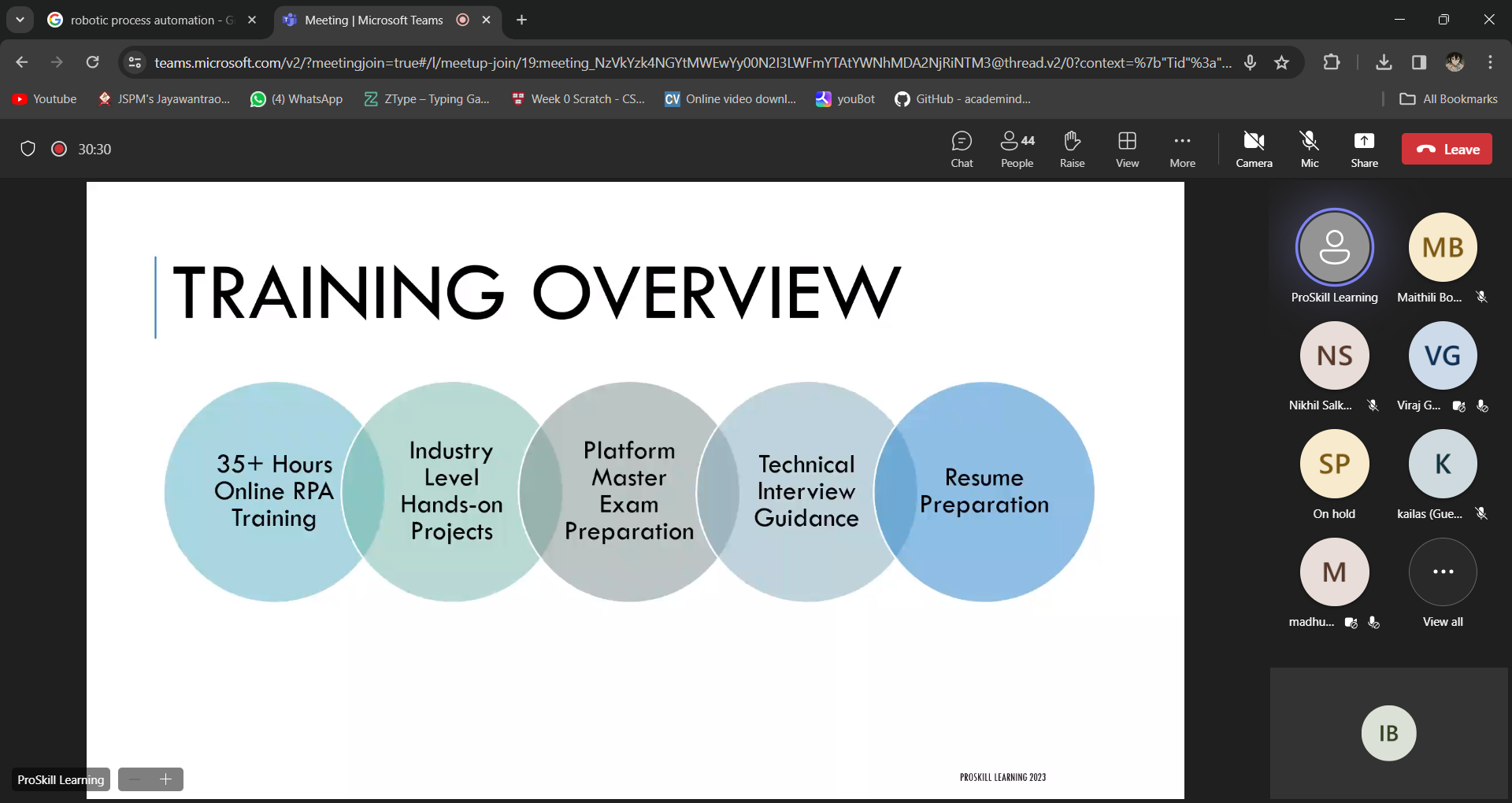Open the Share content tray
This screenshot has height=803, width=1512.
click(1364, 149)
